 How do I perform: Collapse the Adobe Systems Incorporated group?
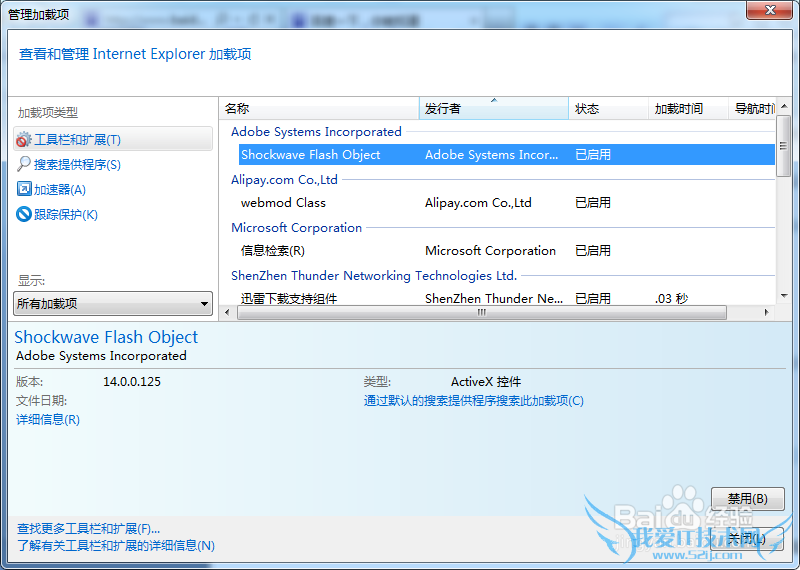coord(316,132)
